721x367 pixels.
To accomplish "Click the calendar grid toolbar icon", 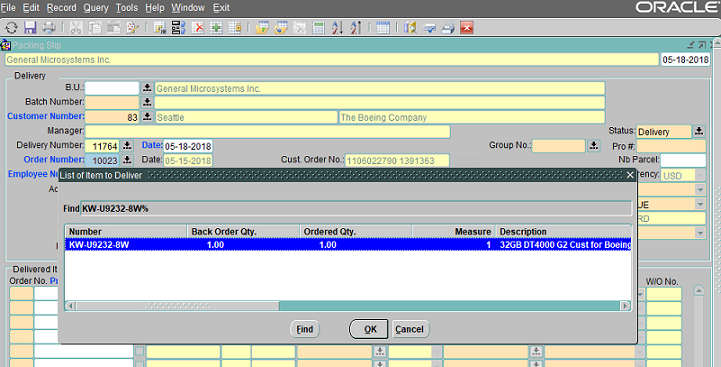I will click(383, 28).
